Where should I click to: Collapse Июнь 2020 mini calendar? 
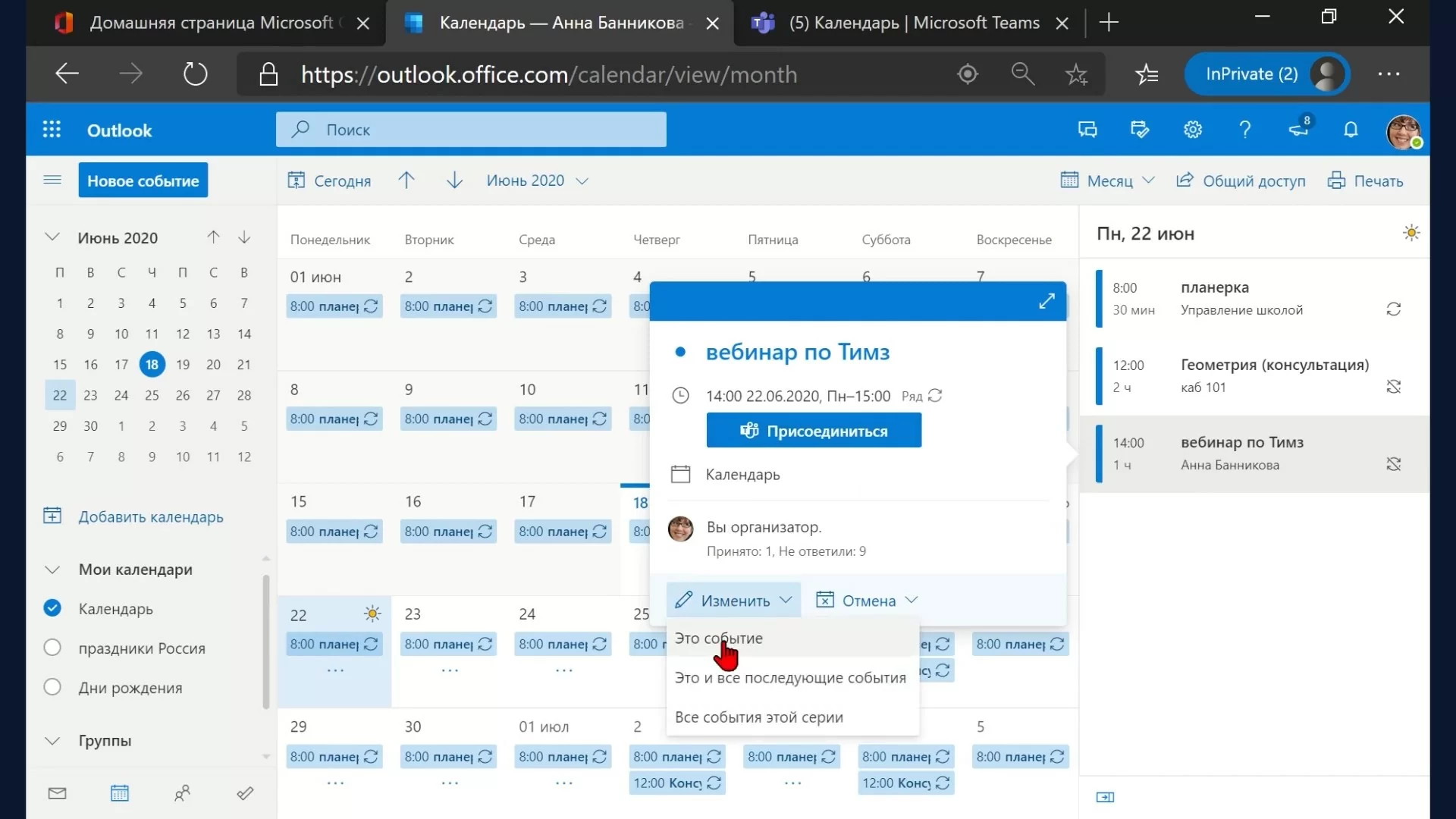52,237
